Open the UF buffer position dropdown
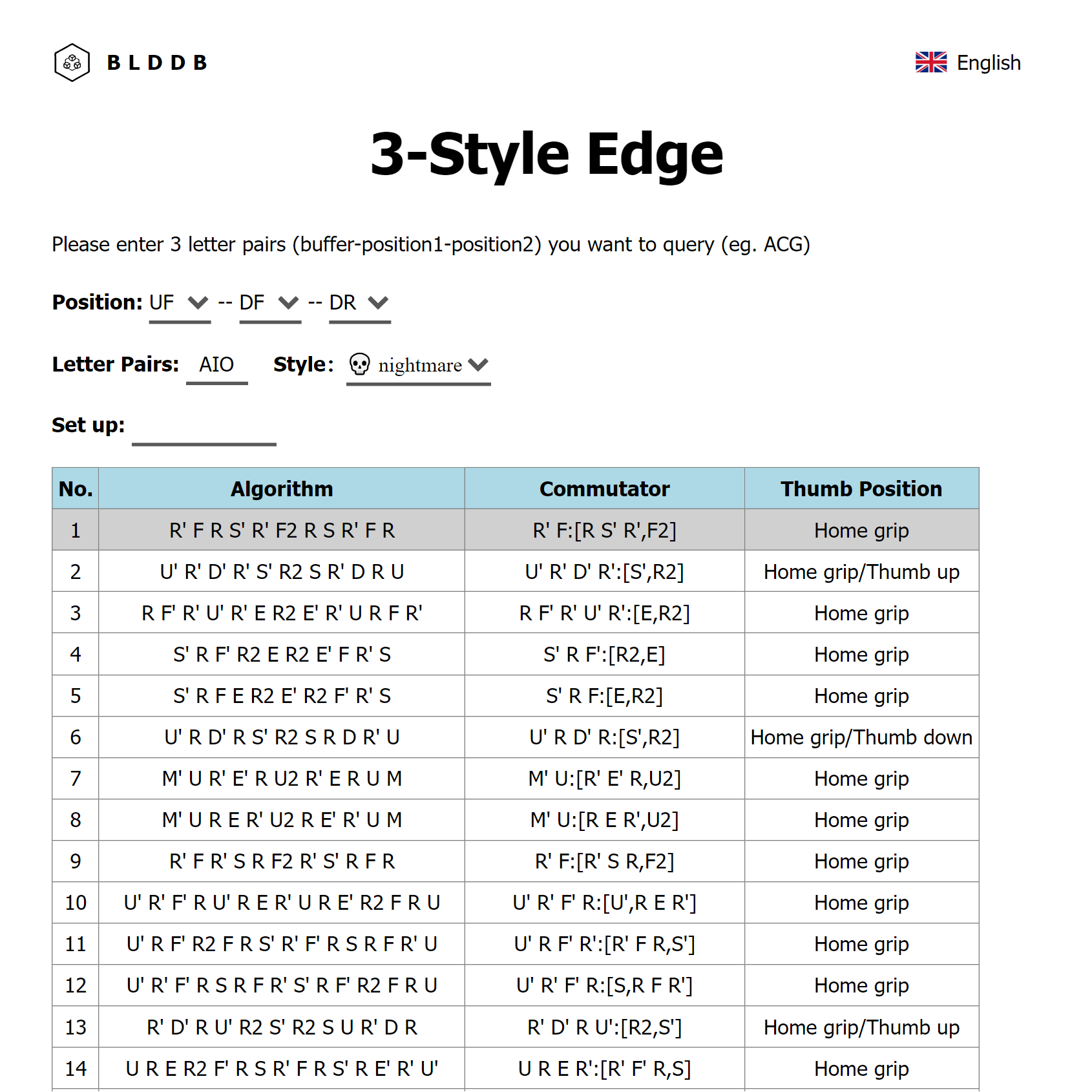Image resolution: width=1092 pixels, height=1092 pixels. [180, 302]
